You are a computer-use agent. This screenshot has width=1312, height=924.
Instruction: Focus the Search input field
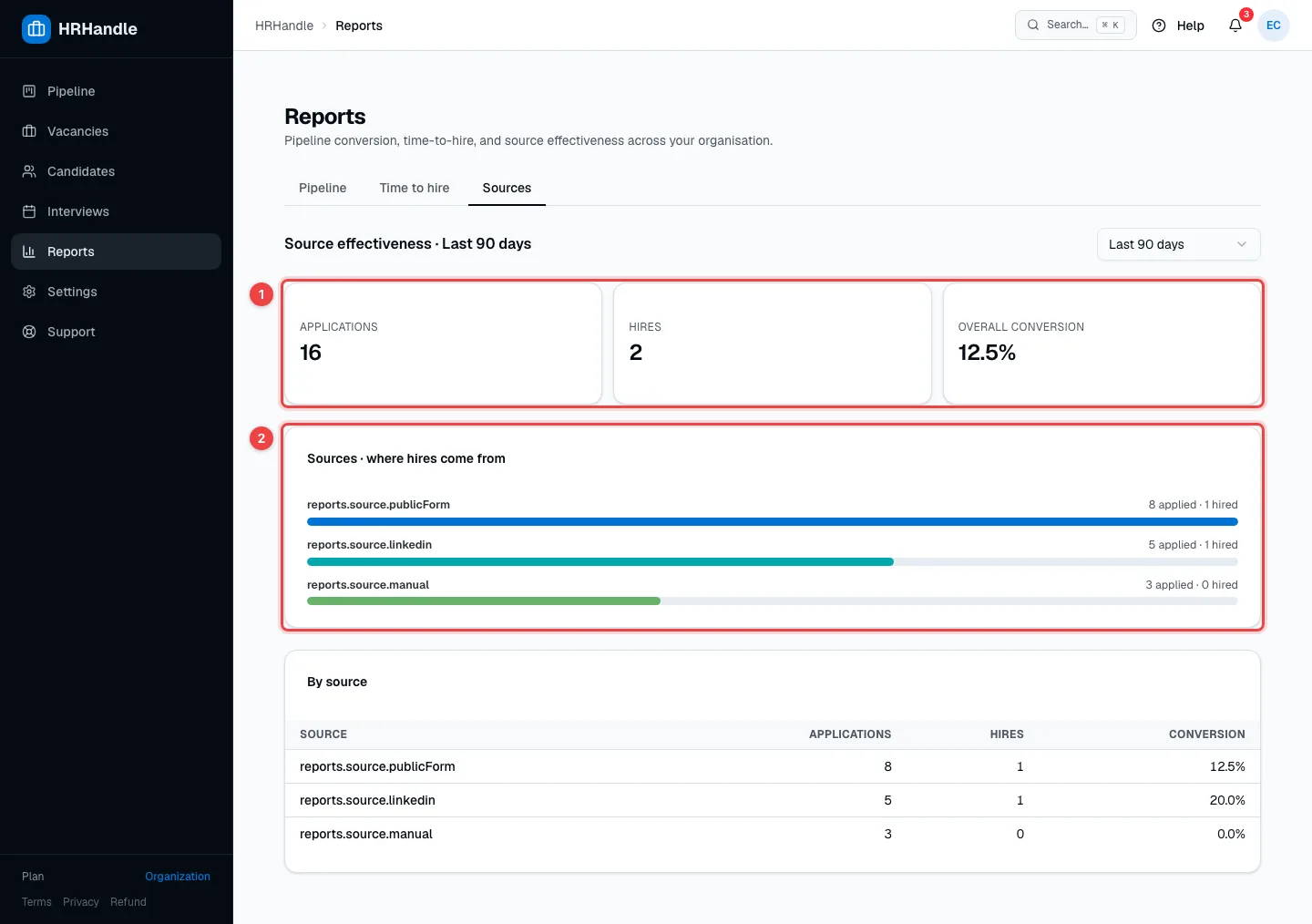pyautogui.click(x=1076, y=26)
